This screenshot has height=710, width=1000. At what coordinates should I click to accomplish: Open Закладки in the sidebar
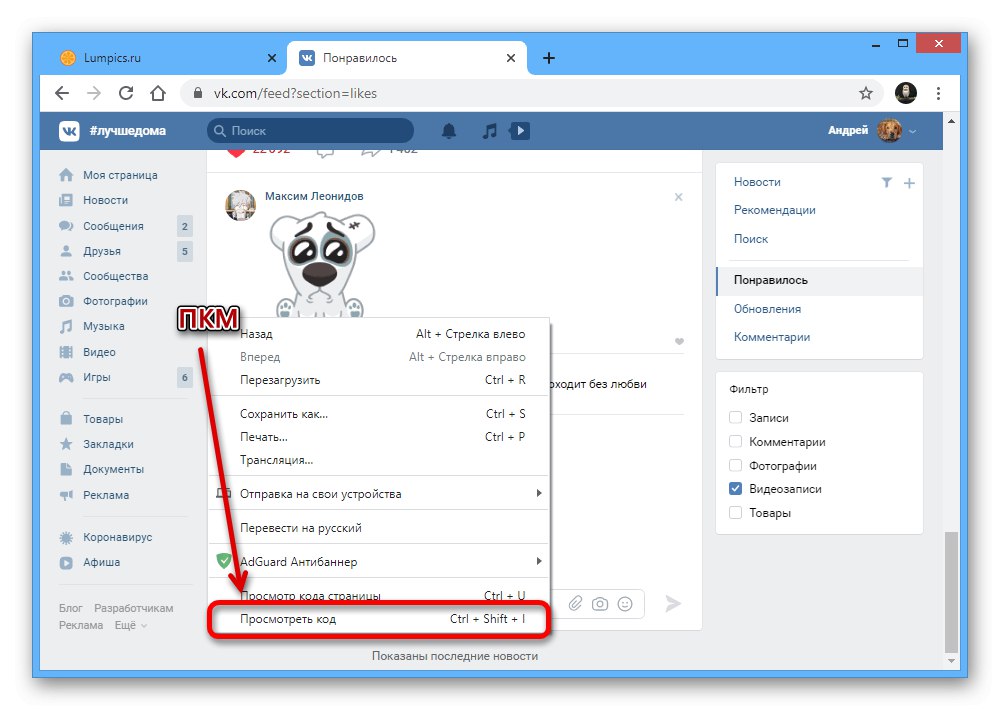pos(108,444)
